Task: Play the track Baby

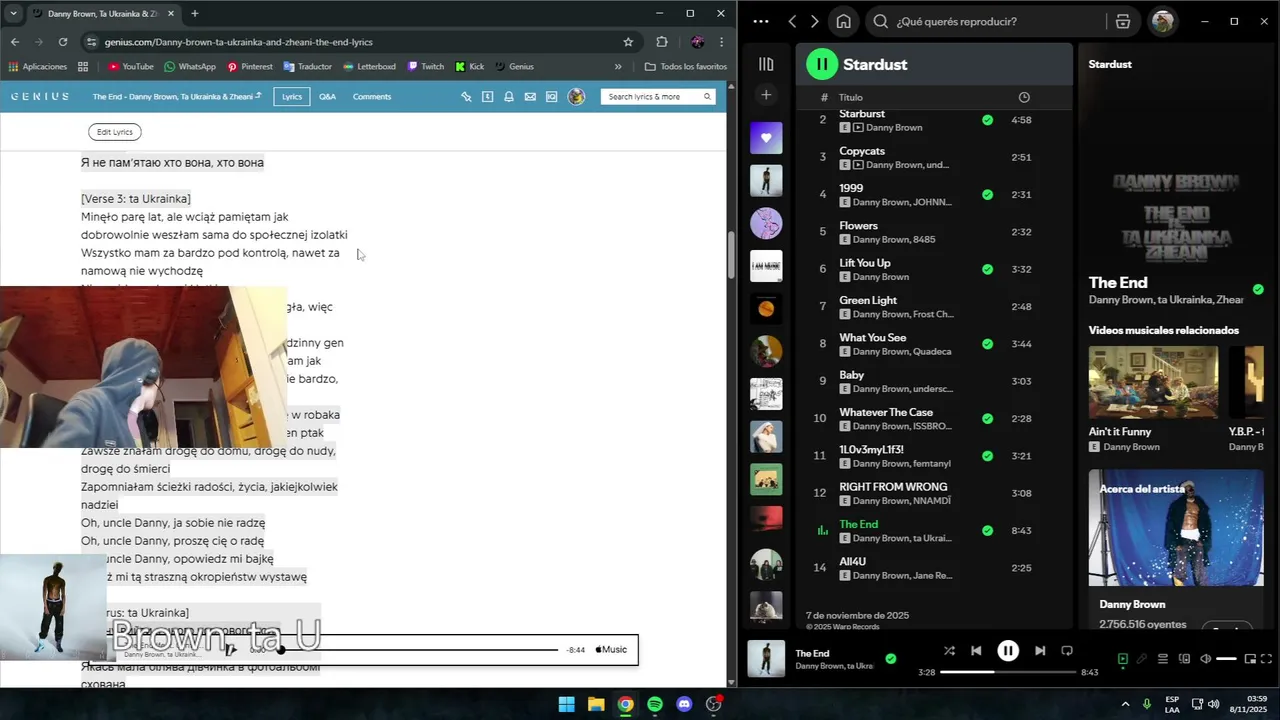Action: (x=934, y=381)
